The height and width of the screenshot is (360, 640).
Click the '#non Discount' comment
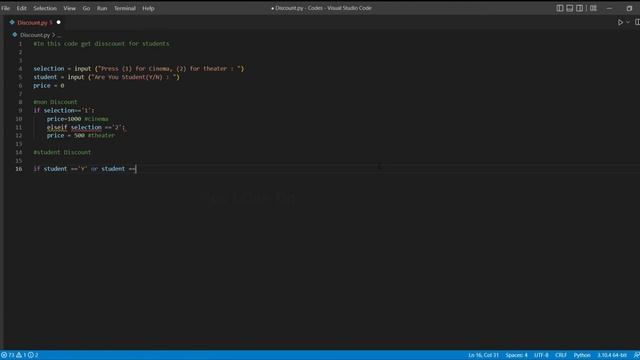tap(55, 102)
